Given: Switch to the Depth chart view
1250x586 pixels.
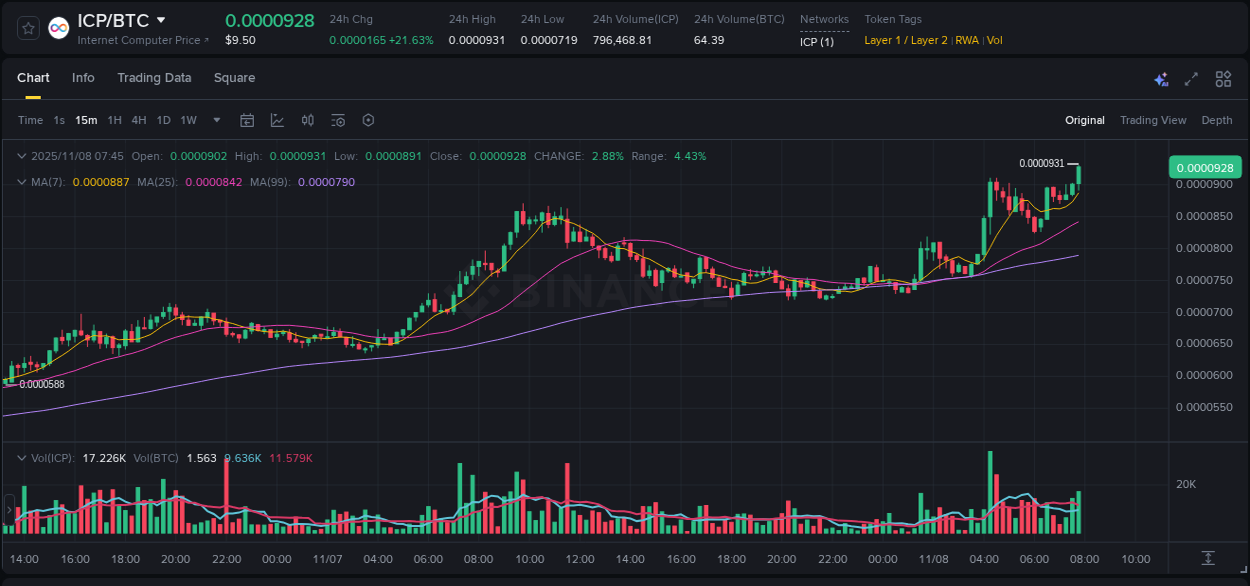Looking at the screenshot, I should (1216, 120).
